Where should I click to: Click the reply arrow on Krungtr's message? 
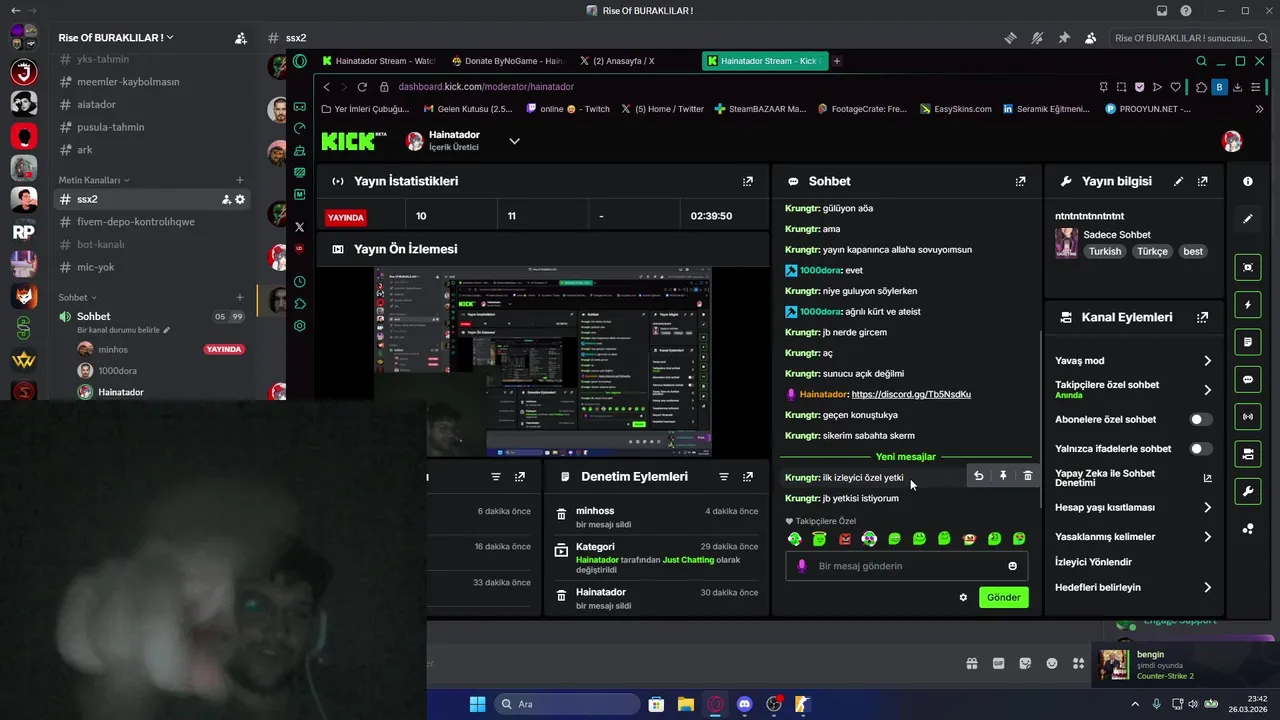pos(978,476)
